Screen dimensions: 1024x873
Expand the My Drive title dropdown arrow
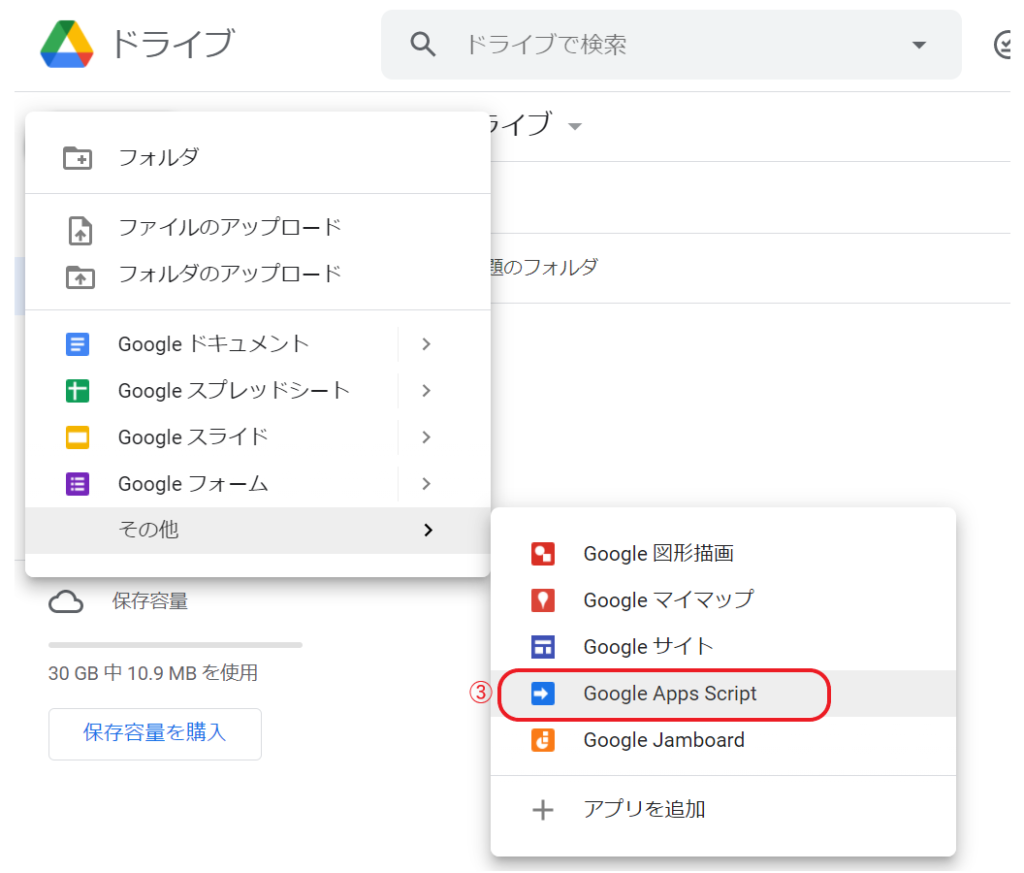[x=575, y=127]
